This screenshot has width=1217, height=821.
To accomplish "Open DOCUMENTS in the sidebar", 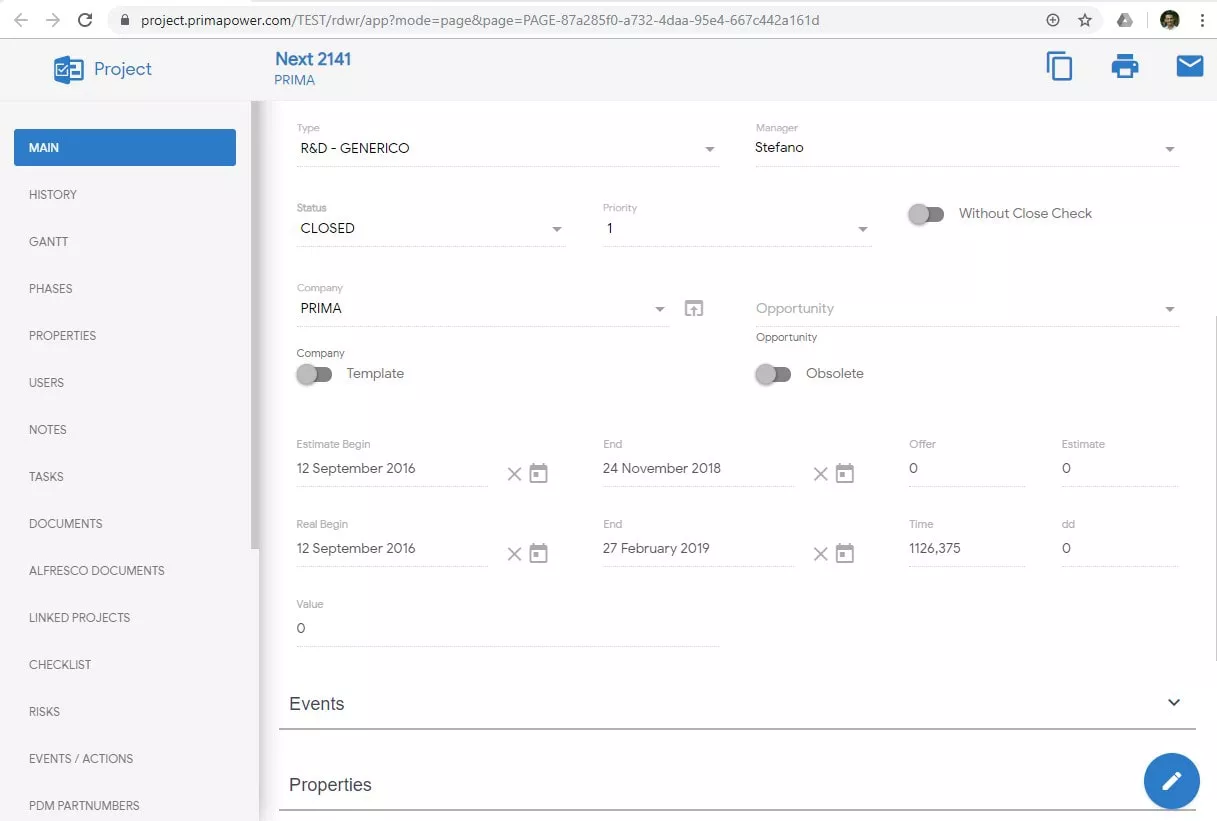I will pos(66,524).
